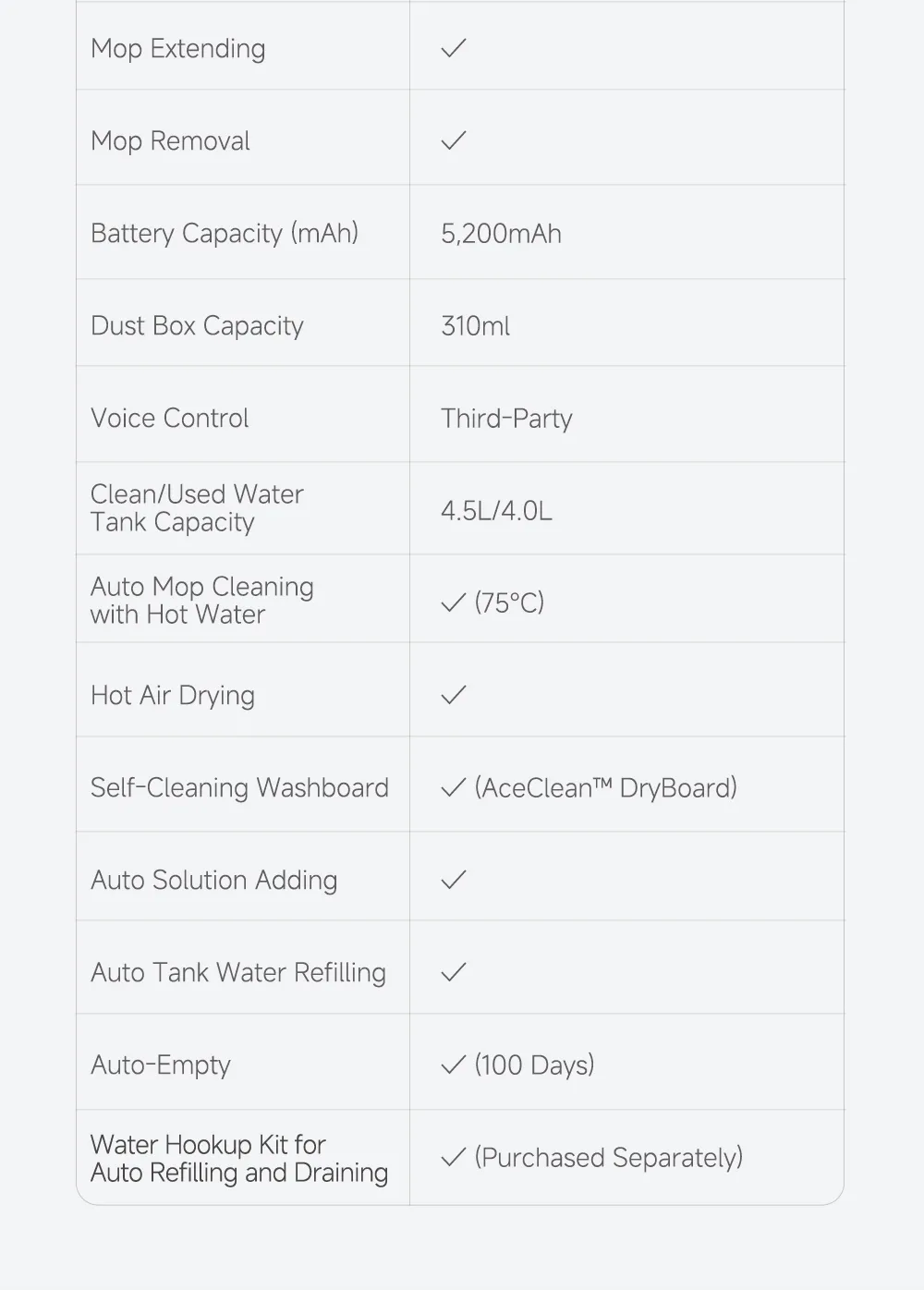The image size is (924, 1290).
Task: Click the Third-Party voice control value
Action: [506, 419]
